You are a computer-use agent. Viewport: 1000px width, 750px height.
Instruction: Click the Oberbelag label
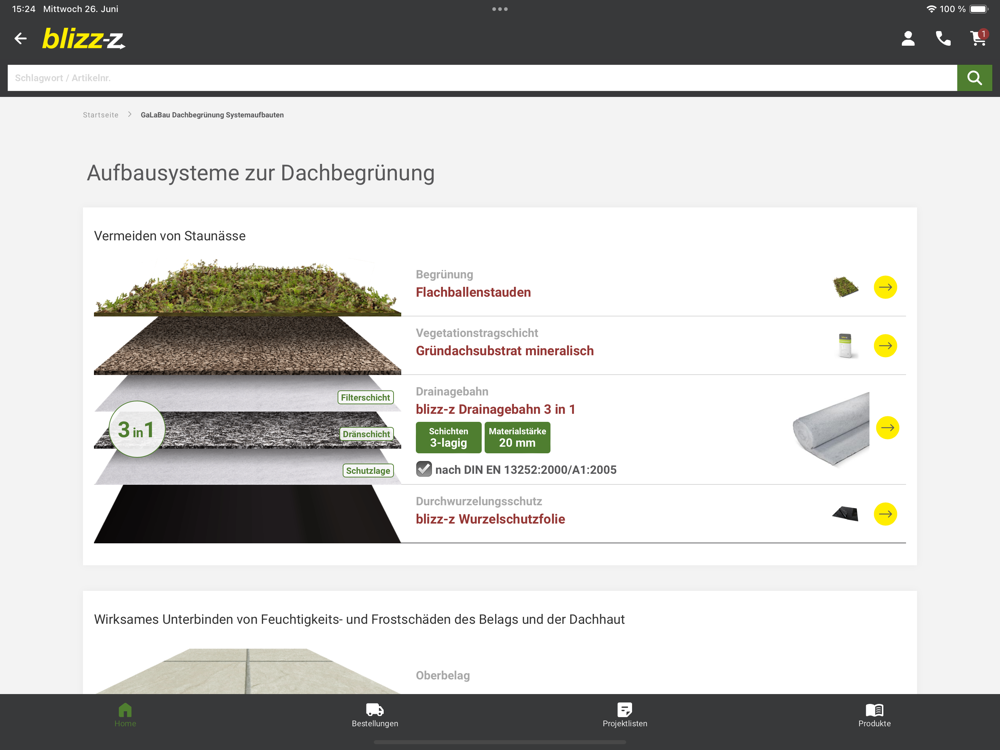(x=443, y=675)
